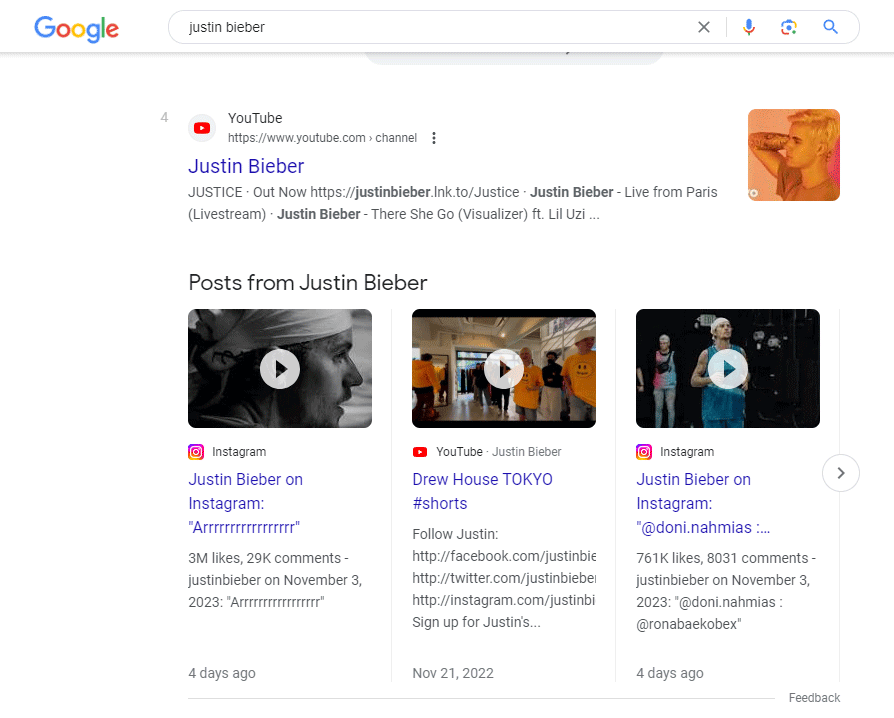Click the Instagram icon on the @doni.nahmias post
This screenshot has width=894, height=718.
(x=644, y=452)
